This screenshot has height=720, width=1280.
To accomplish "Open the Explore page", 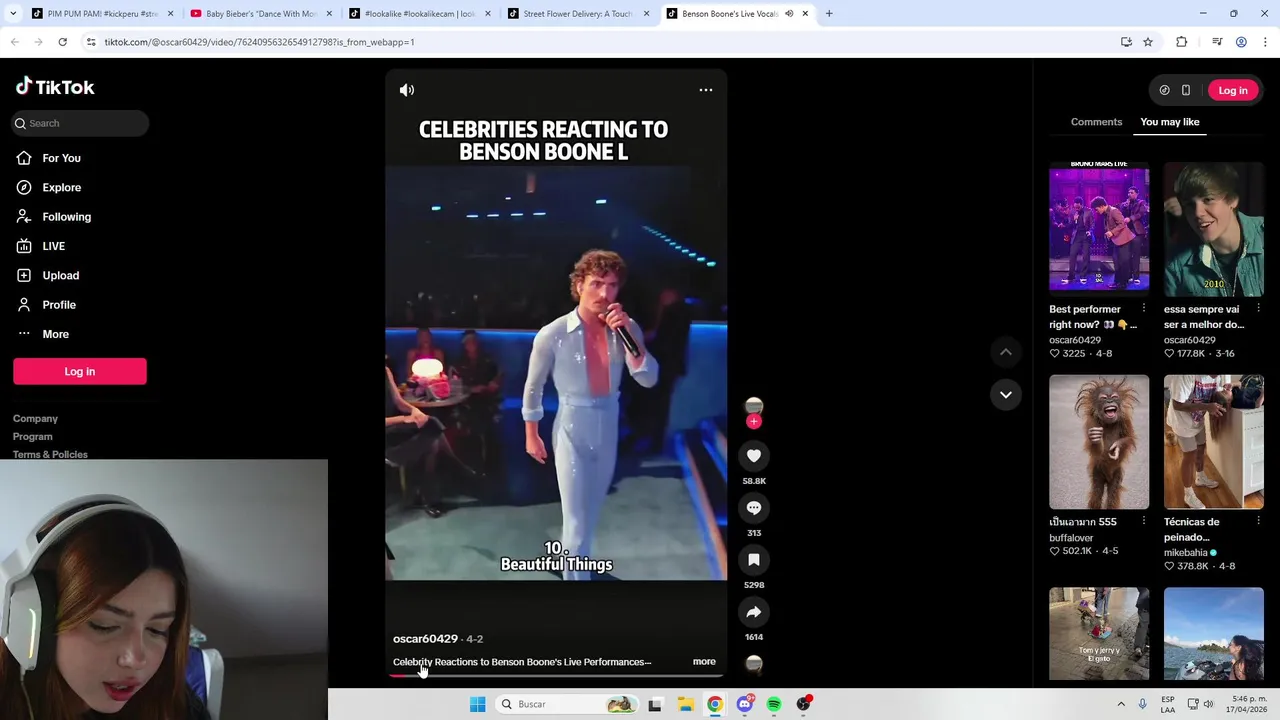I will click(x=61, y=187).
